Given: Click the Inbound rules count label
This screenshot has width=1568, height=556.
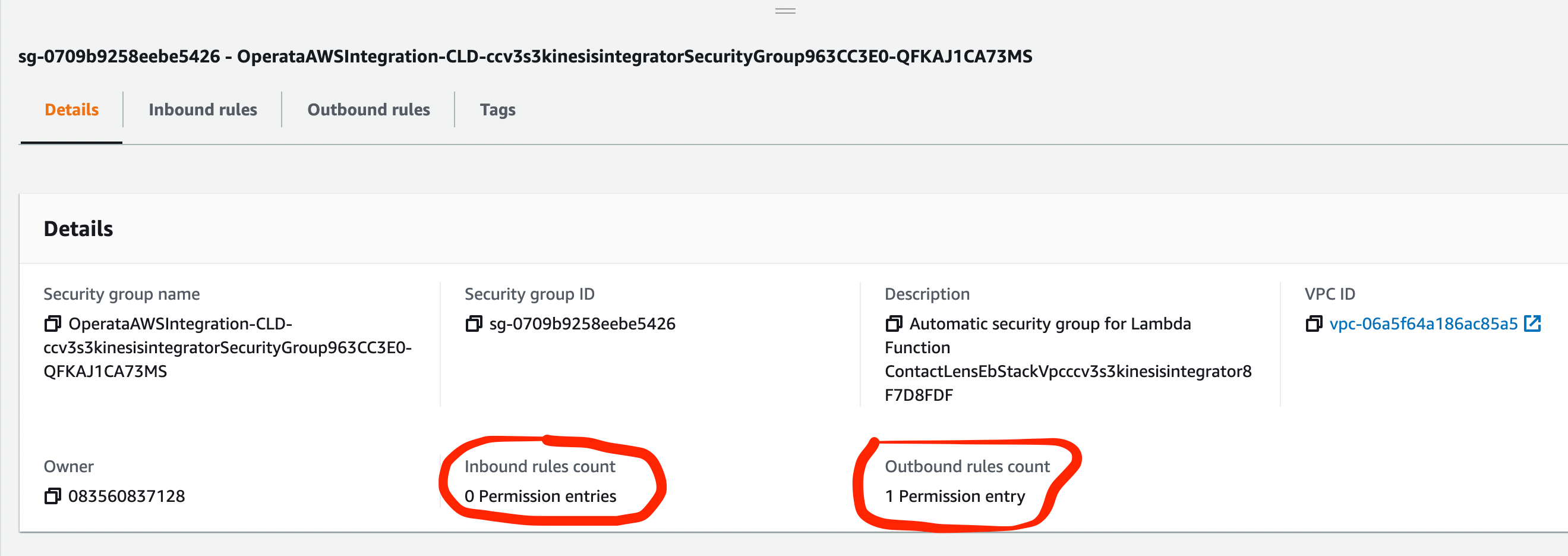Looking at the screenshot, I should click(540, 466).
